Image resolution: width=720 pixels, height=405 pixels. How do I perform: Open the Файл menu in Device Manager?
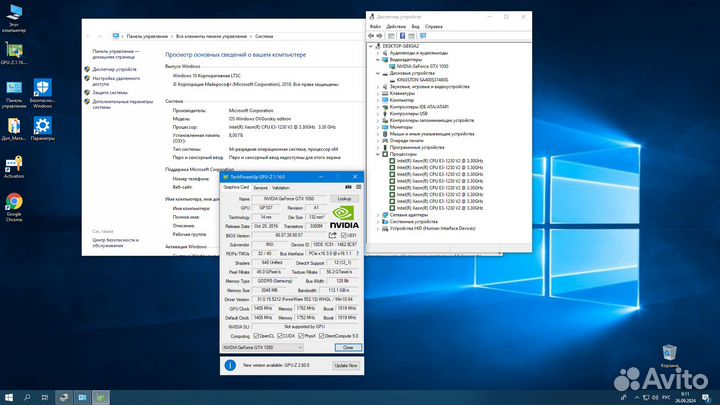375,27
